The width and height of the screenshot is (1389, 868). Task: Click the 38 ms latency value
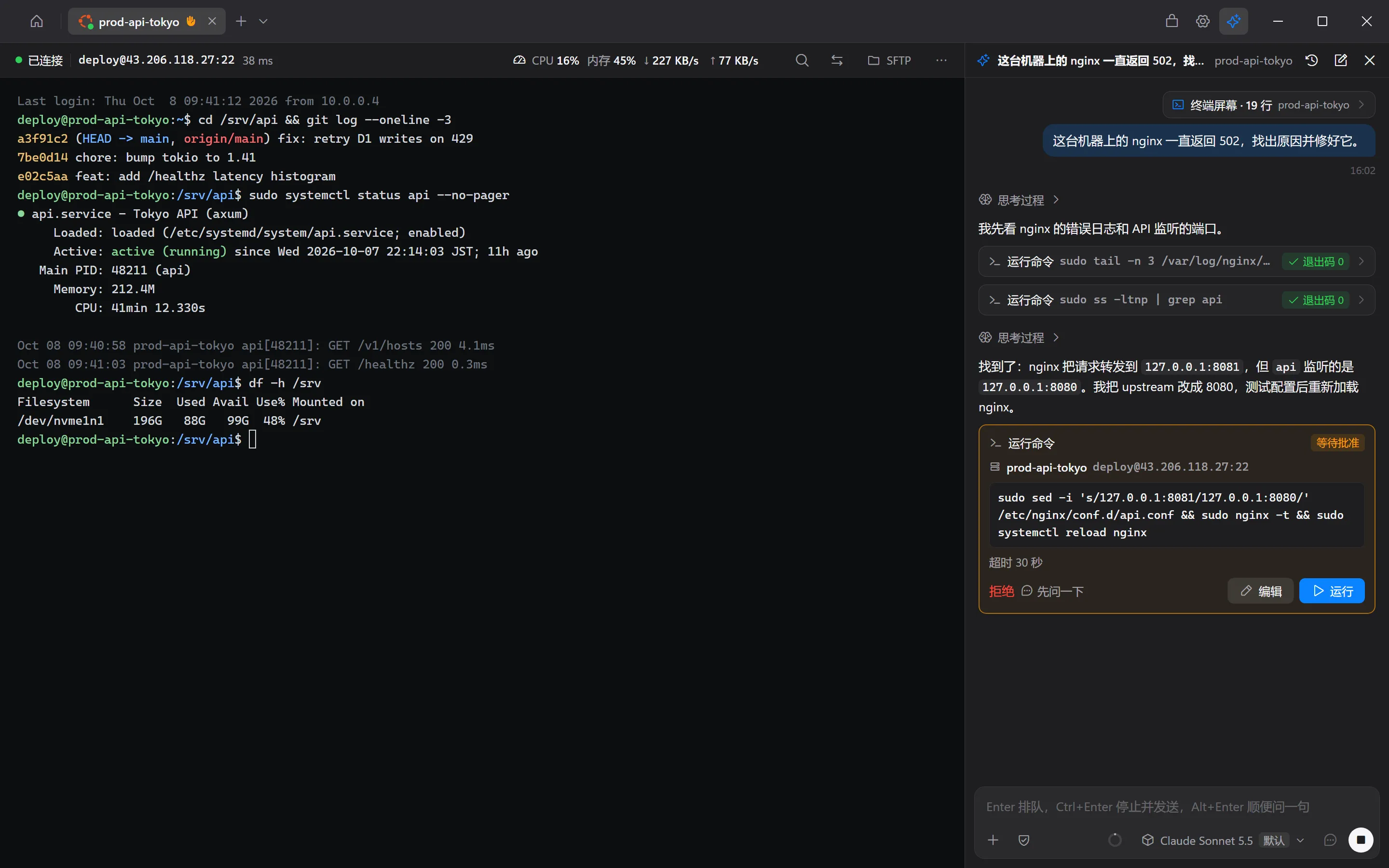[258, 60]
